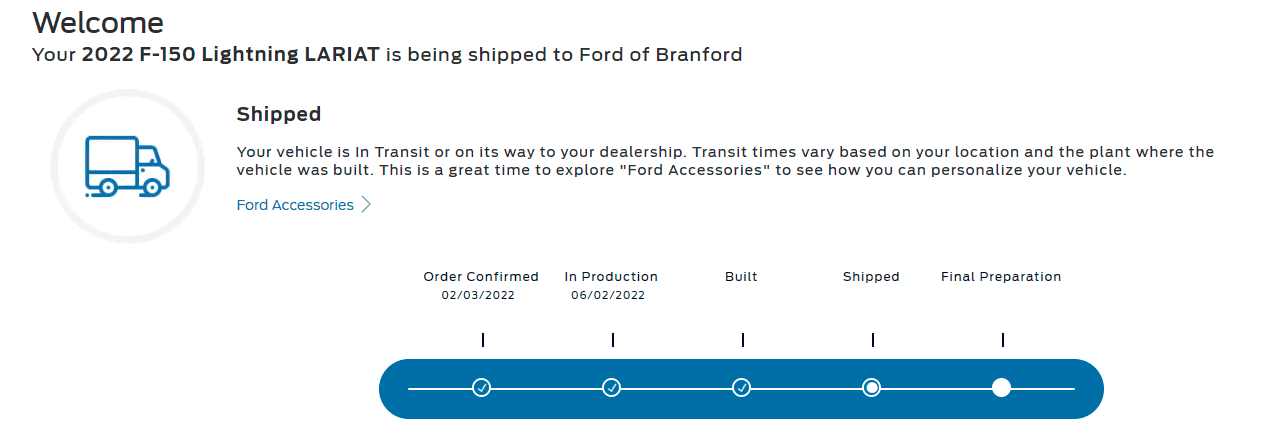Click the In Production checkmark circle
Screen dimensions: 1275x448
[612, 388]
